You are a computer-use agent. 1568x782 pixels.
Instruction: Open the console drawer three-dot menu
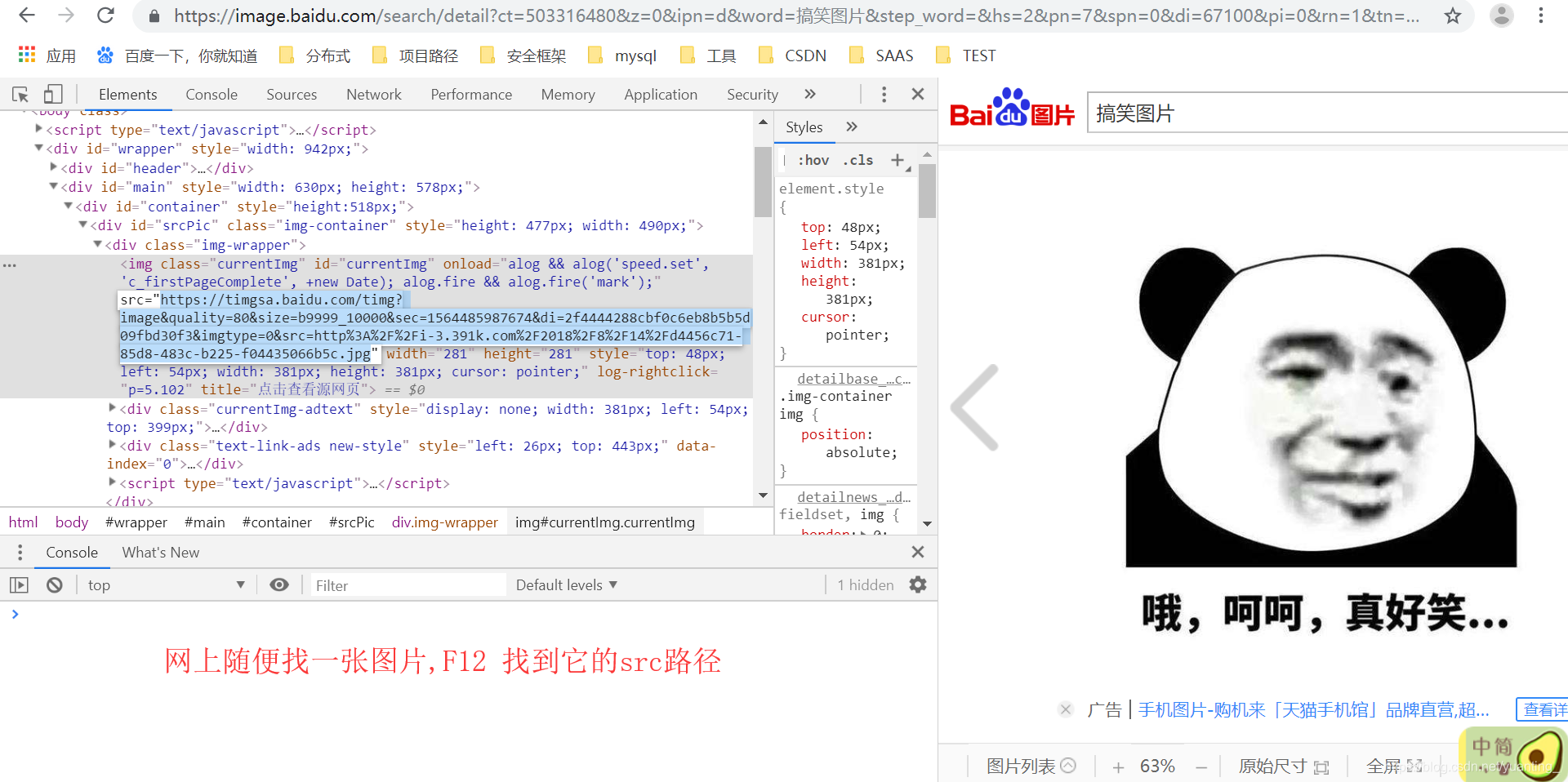[20, 553]
